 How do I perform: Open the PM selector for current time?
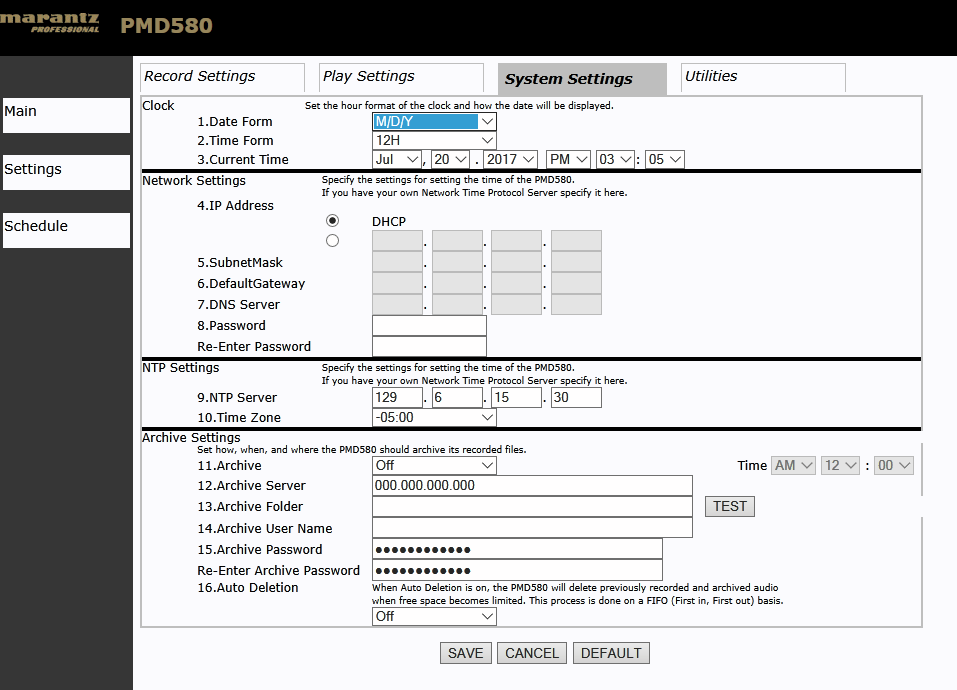click(x=568, y=159)
